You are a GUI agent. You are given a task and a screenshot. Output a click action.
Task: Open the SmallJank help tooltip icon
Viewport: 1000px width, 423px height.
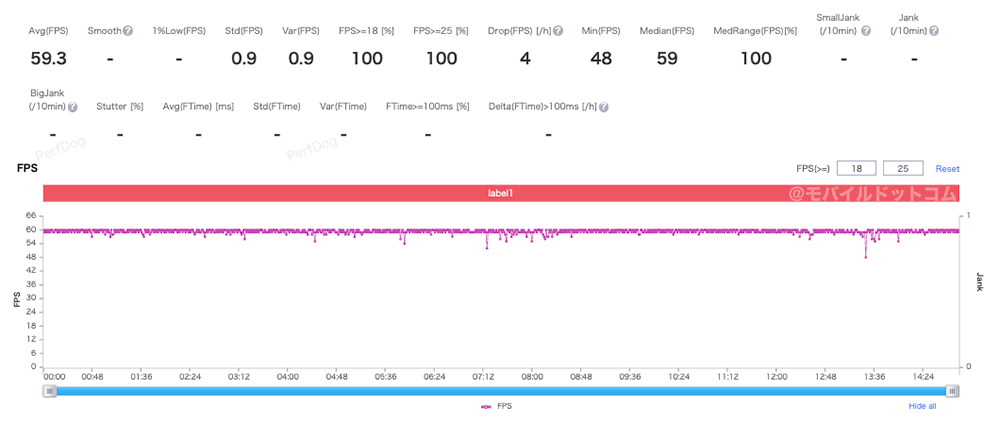[x=866, y=32]
